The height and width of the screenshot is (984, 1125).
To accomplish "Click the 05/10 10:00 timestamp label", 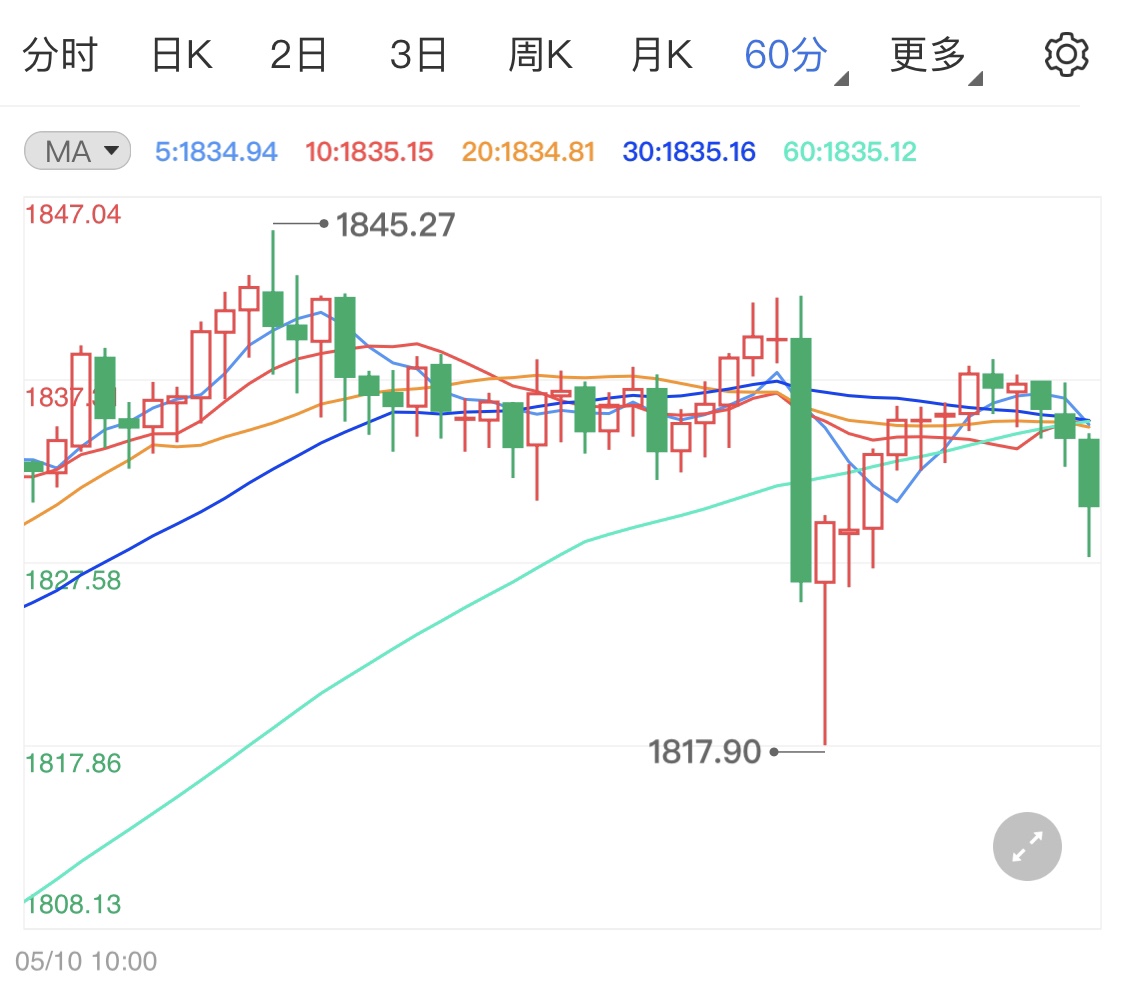I will coord(87,961).
